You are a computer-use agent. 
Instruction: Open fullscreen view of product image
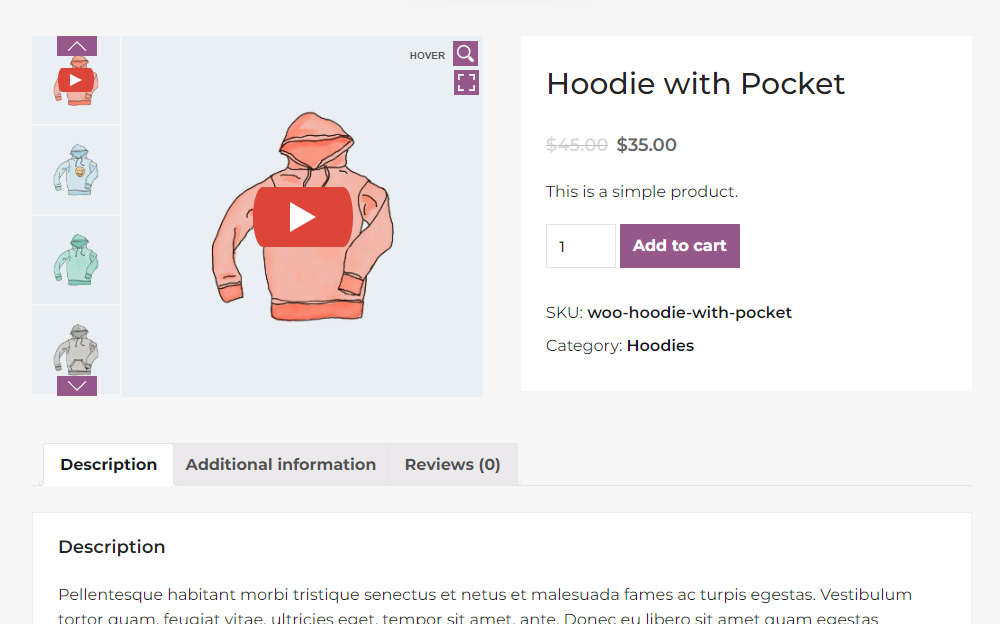coord(466,82)
